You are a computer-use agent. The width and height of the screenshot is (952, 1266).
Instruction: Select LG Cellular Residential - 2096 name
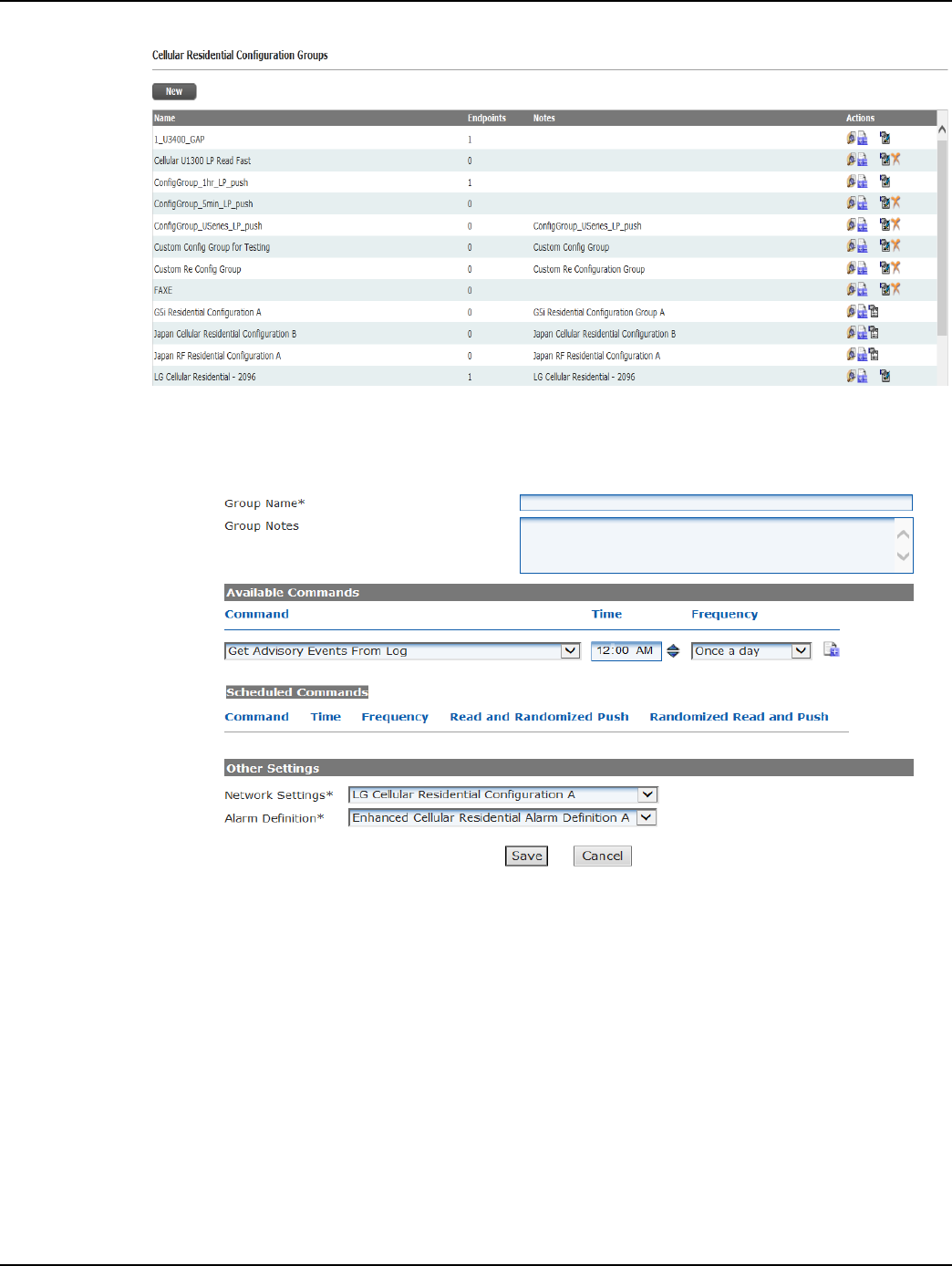[x=205, y=377]
